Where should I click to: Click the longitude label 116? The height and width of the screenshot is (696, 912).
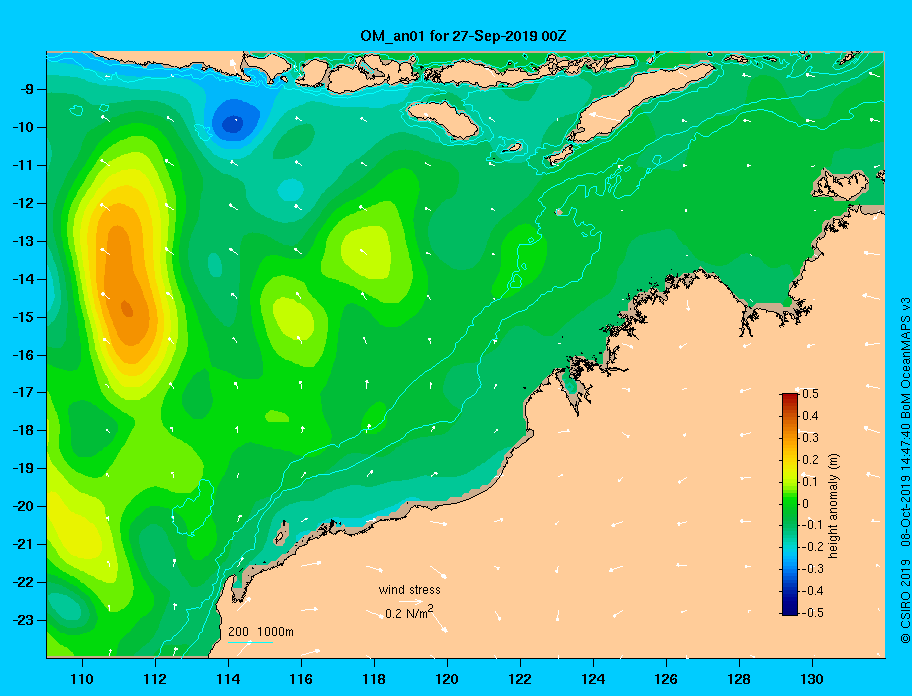[301, 679]
